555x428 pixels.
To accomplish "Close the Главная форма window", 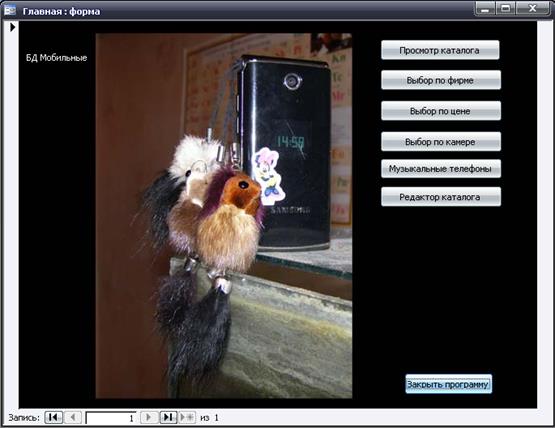I will coord(533,8).
